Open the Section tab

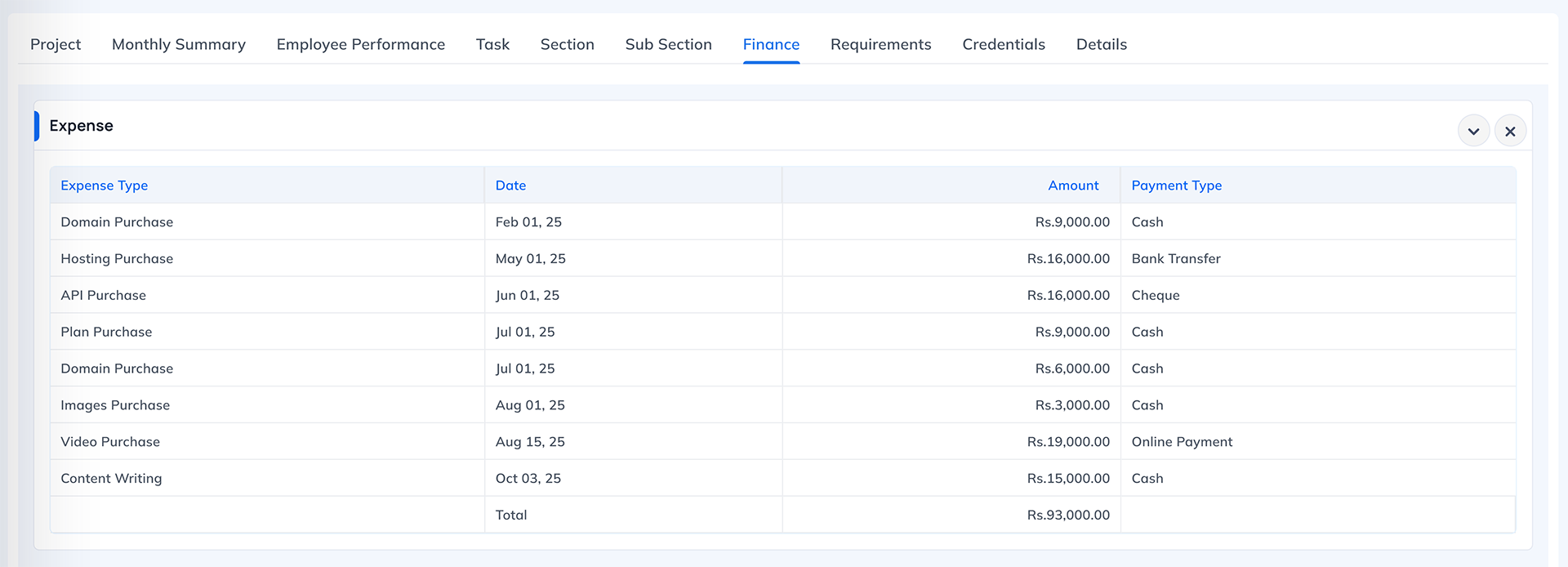point(567,44)
